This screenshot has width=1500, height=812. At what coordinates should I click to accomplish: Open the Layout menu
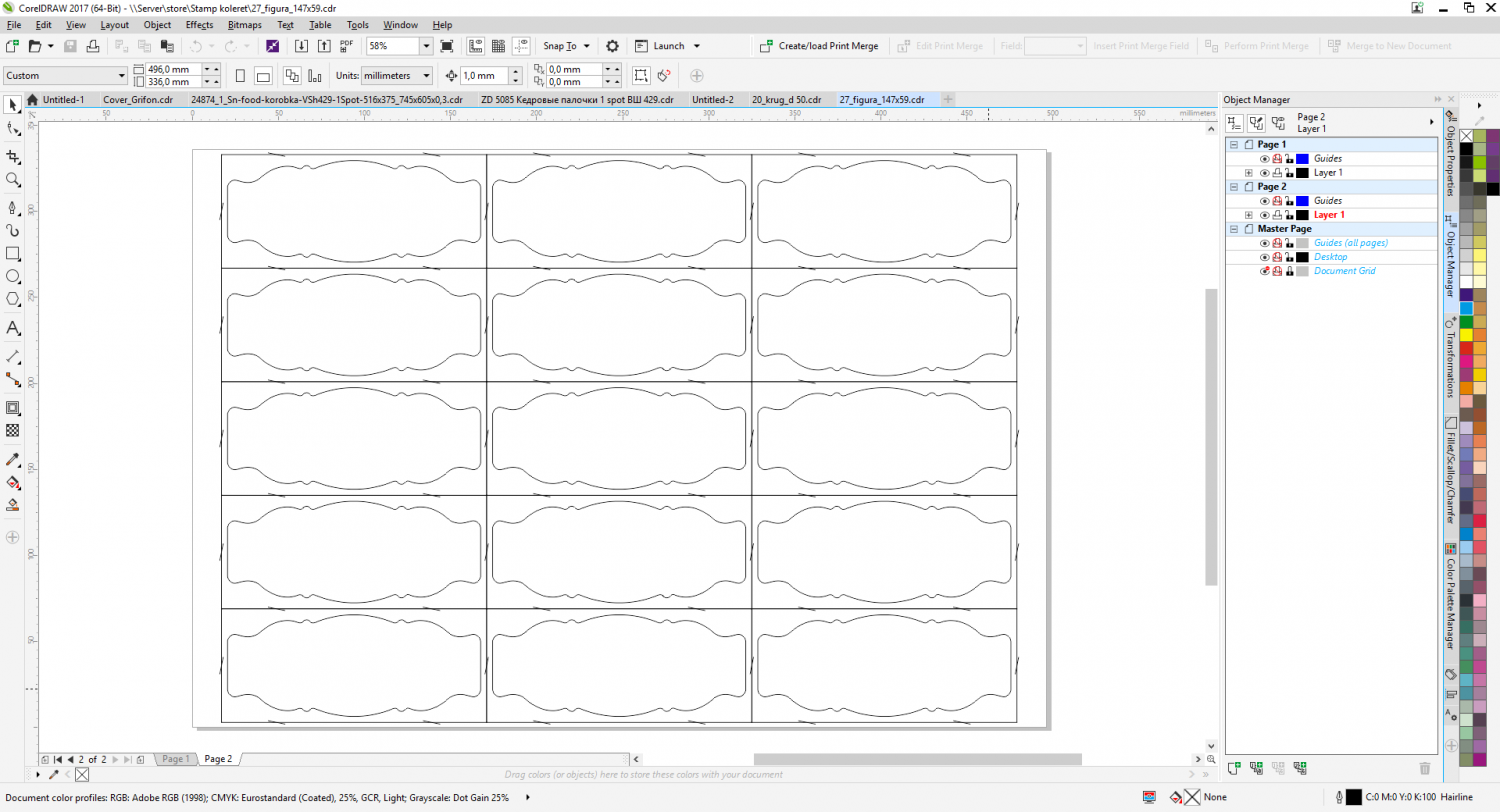click(x=114, y=24)
